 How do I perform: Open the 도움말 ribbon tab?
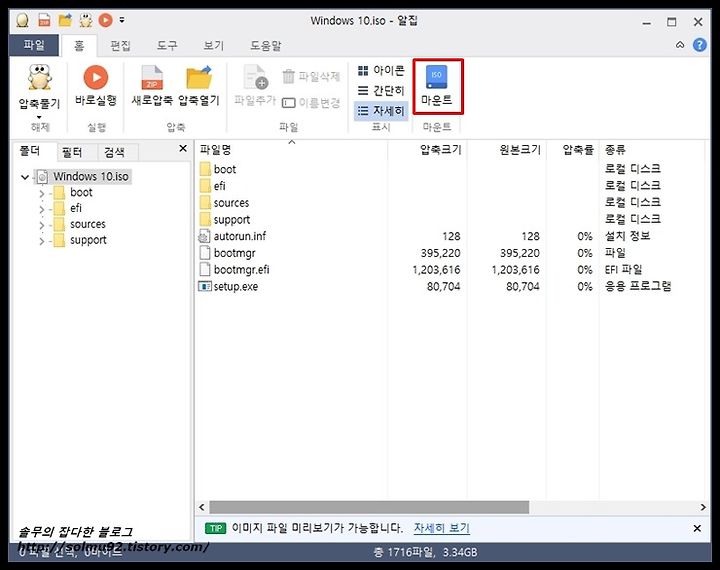265,45
